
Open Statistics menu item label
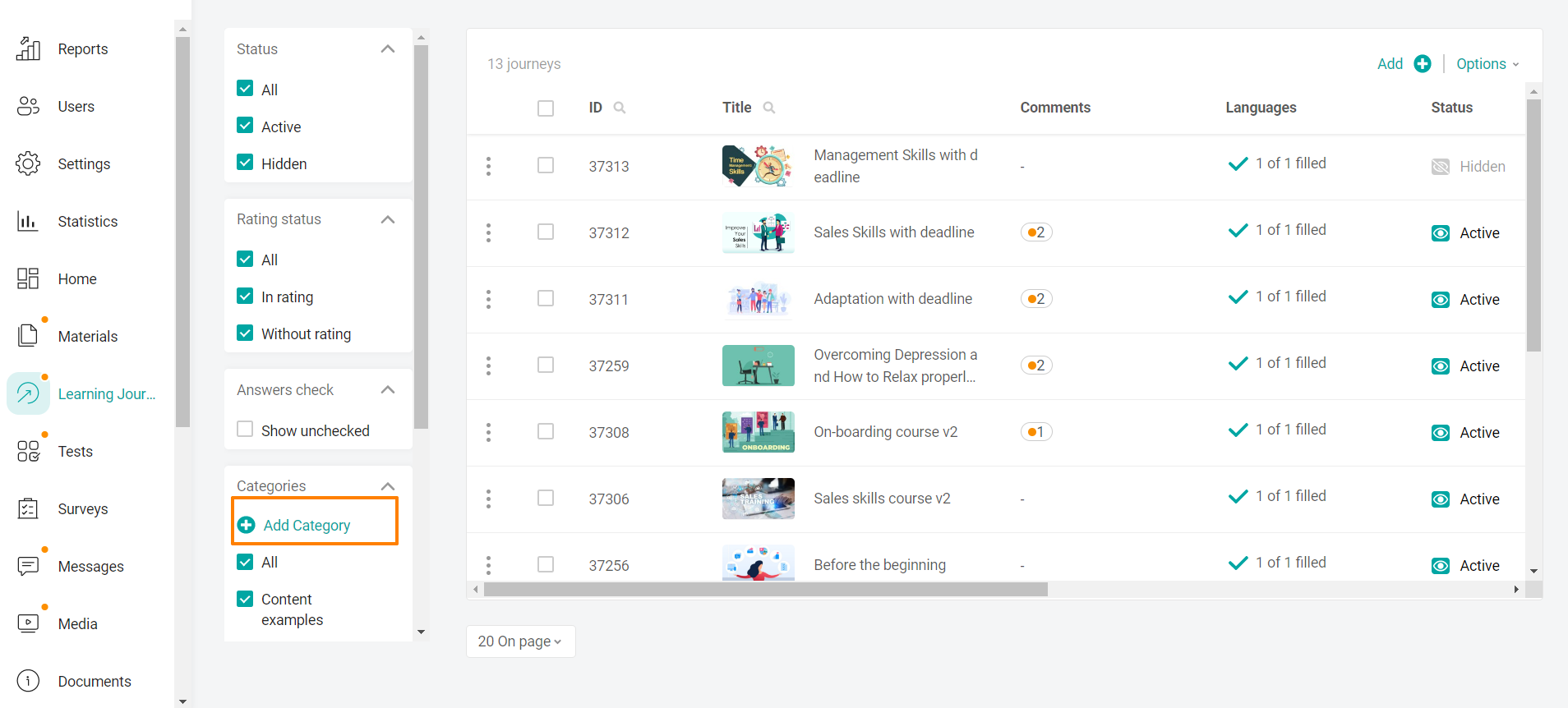(x=88, y=222)
